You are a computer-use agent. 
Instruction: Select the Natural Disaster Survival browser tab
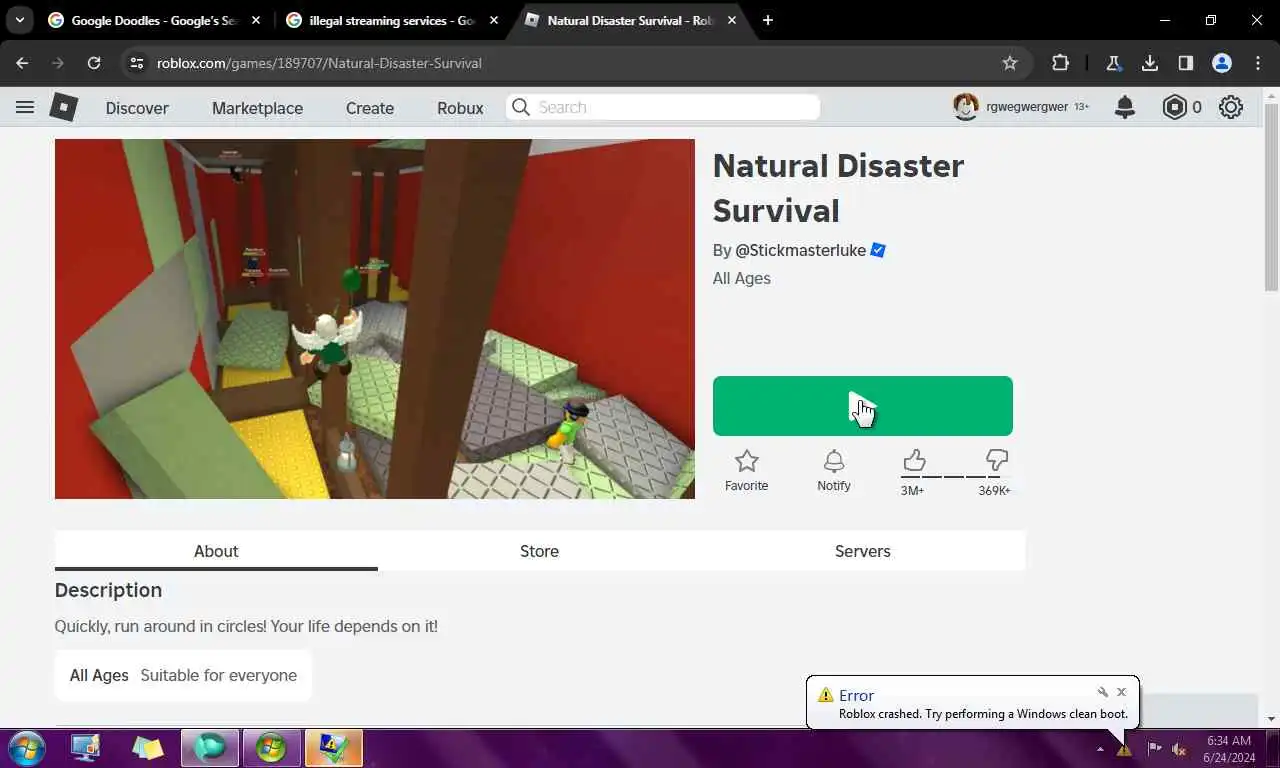pyautogui.click(x=629, y=20)
